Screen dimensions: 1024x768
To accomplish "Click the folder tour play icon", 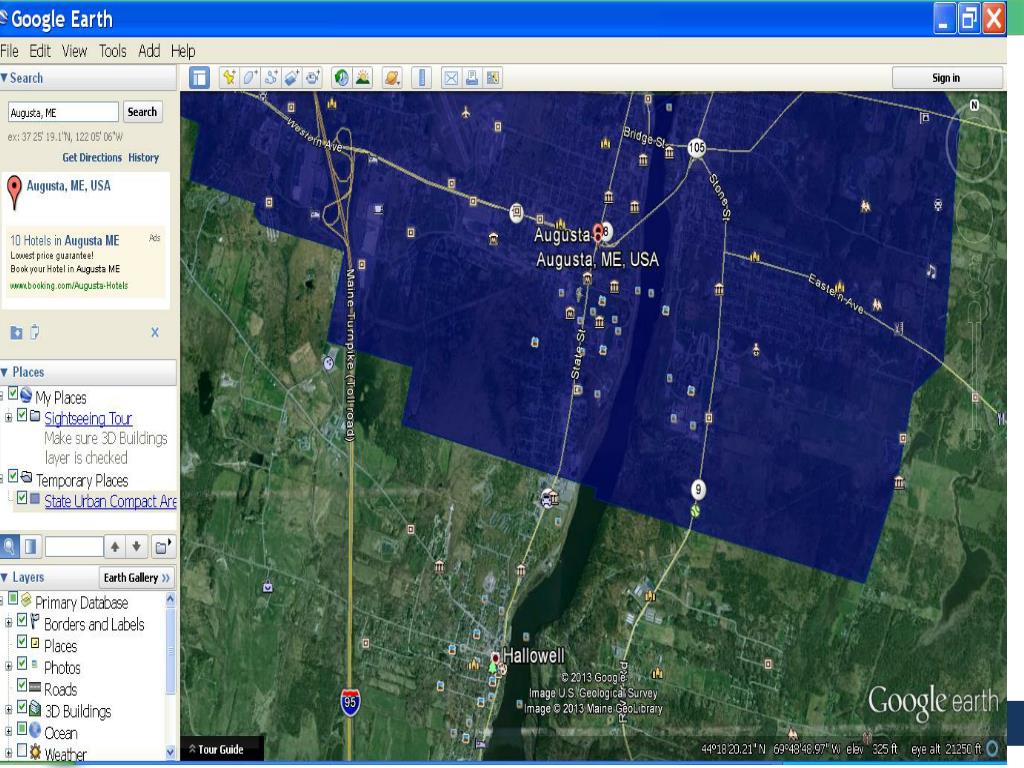I will tap(162, 546).
